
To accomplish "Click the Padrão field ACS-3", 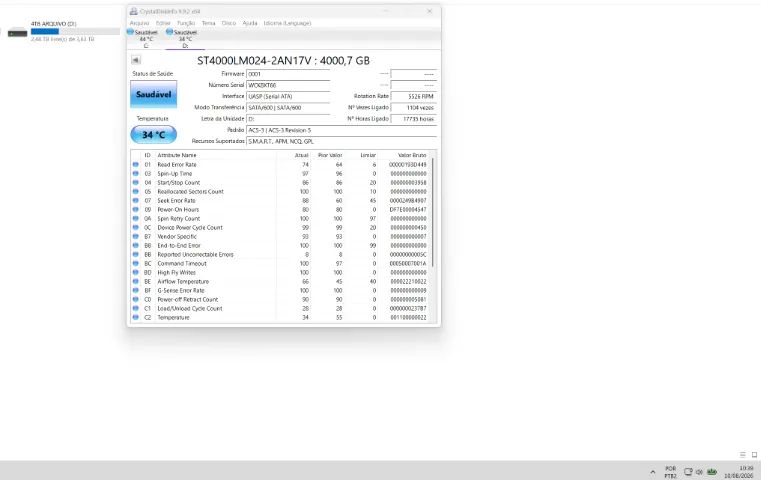I will (x=341, y=130).
